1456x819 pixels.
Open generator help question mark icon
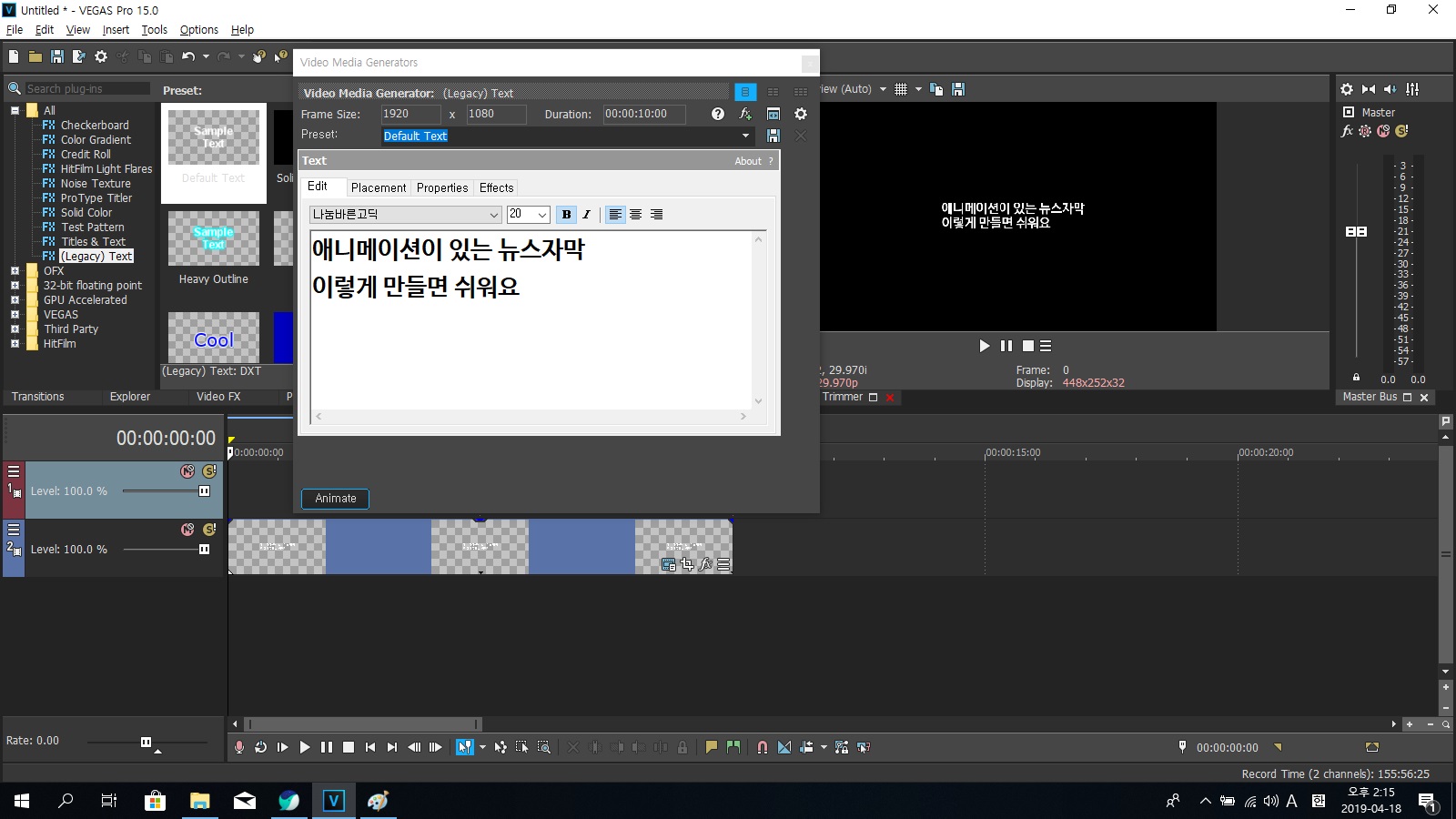(718, 114)
